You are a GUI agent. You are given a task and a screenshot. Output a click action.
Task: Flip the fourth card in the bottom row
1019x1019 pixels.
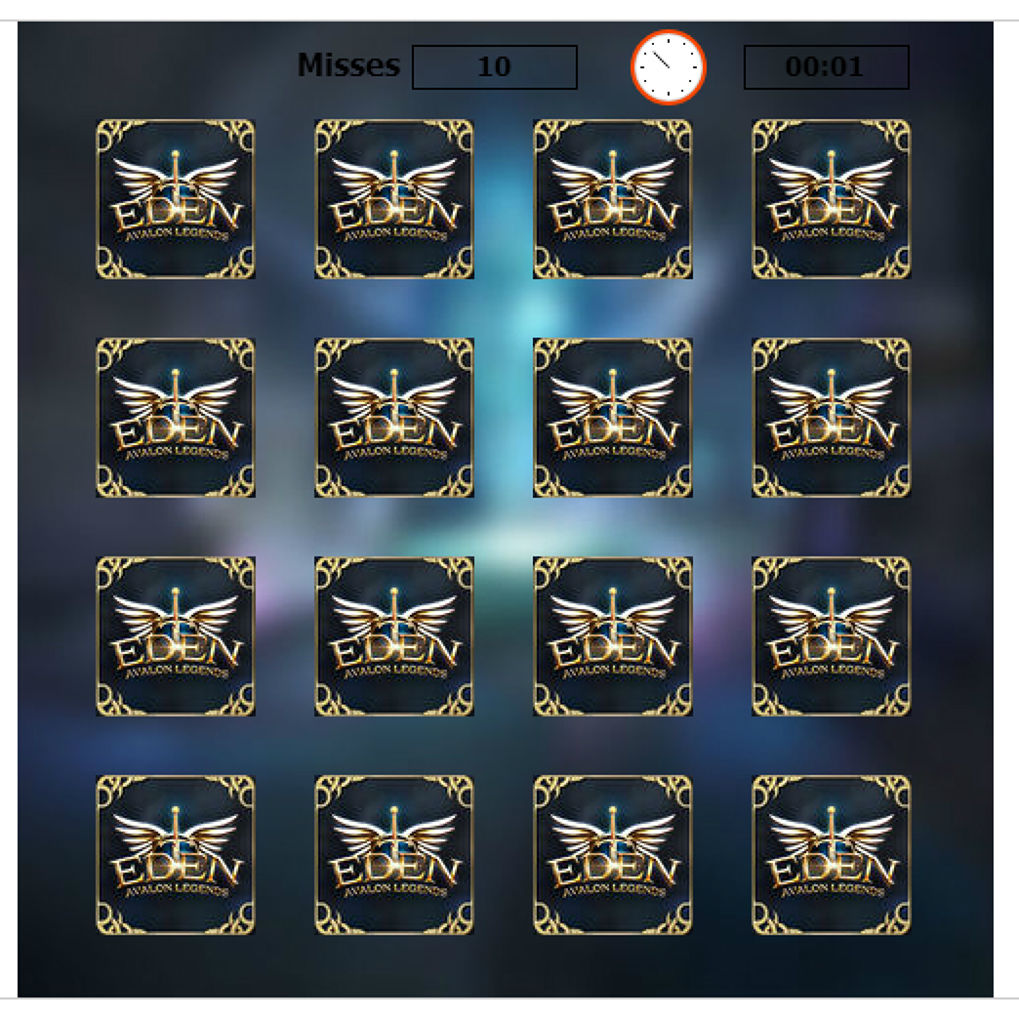click(x=831, y=855)
